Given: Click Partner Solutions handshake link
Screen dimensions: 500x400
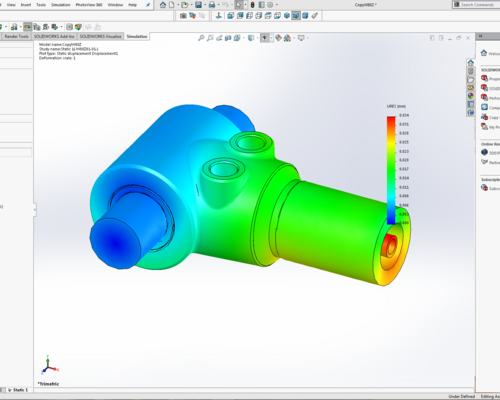Looking at the screenshot, I should pyautogui.click(x=491, y=162).
